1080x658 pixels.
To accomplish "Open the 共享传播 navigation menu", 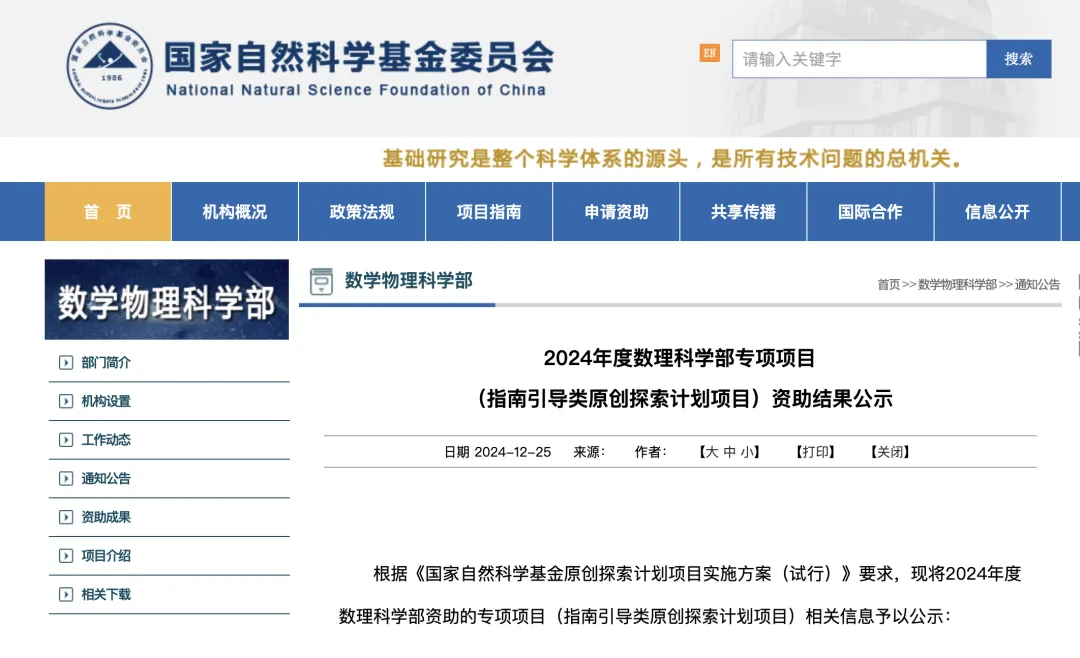I will coord(743,212).
